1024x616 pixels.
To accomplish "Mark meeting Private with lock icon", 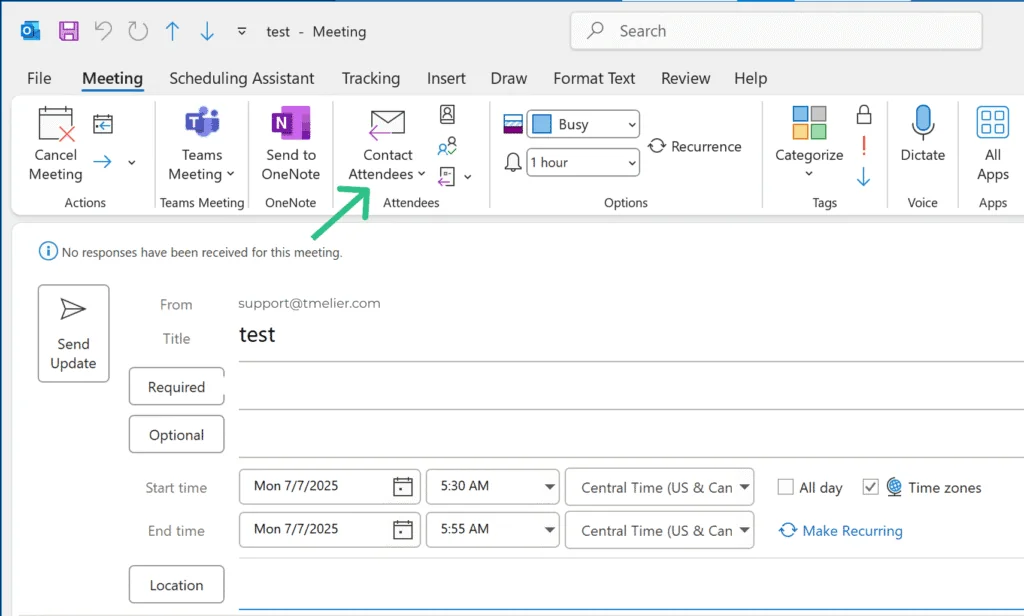I will pos(864,114).
